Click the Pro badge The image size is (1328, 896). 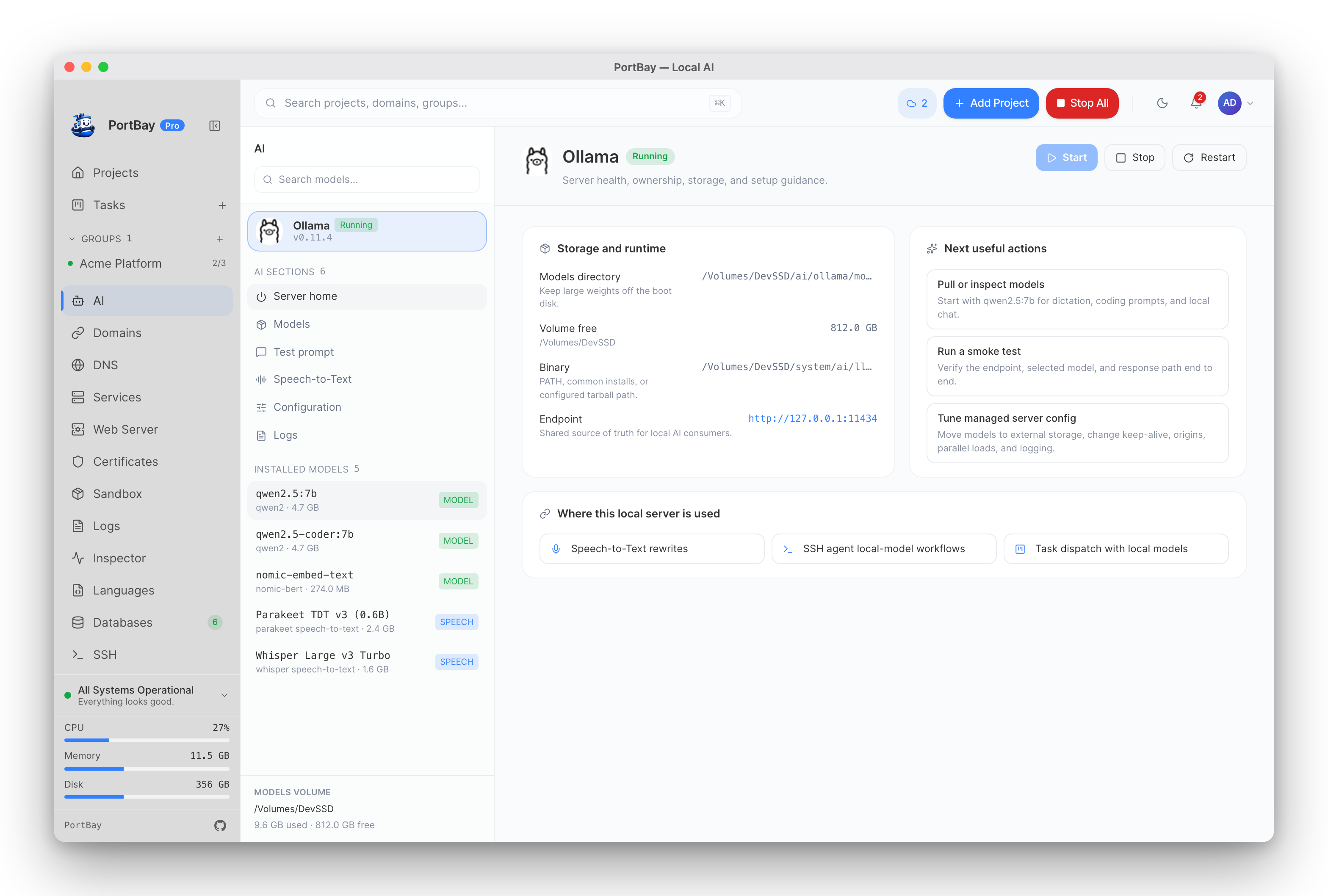[x=172, y=126]
